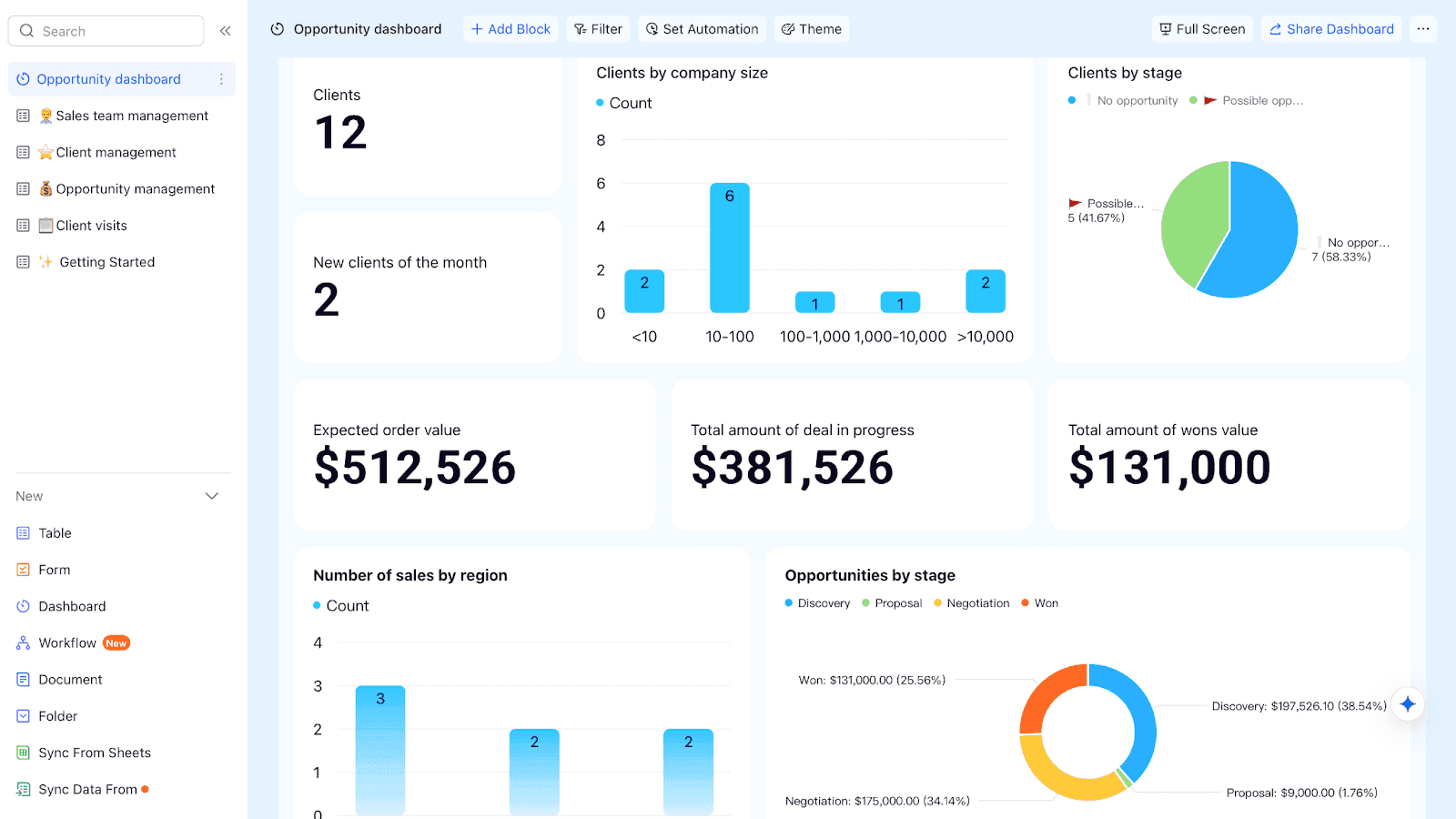Screen dimensions: 1456x819
Task: Click the Opportunity dashboard title in header
Action: coord(368,29)
